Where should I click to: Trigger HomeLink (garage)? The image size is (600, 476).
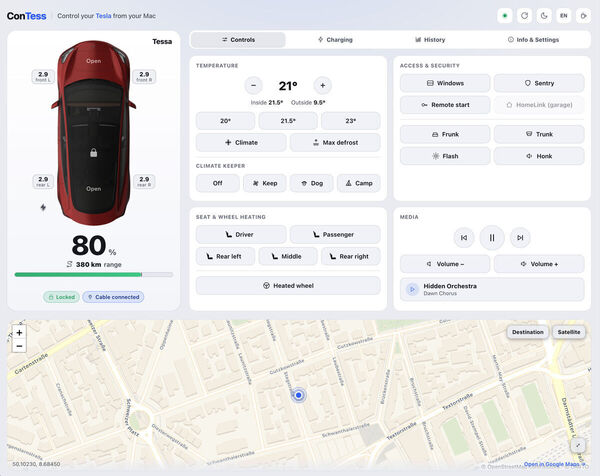tap(539, 105)
